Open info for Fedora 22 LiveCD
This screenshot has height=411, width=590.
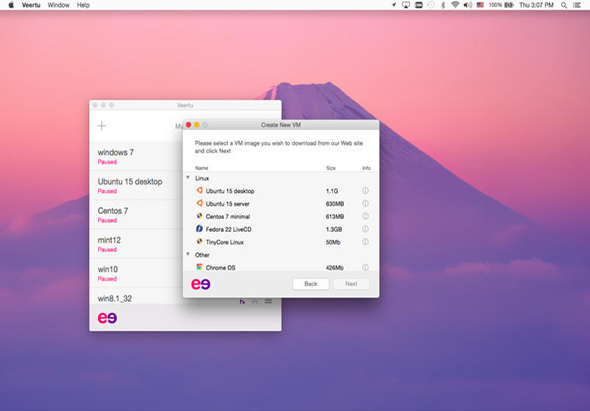pos(365,229)
